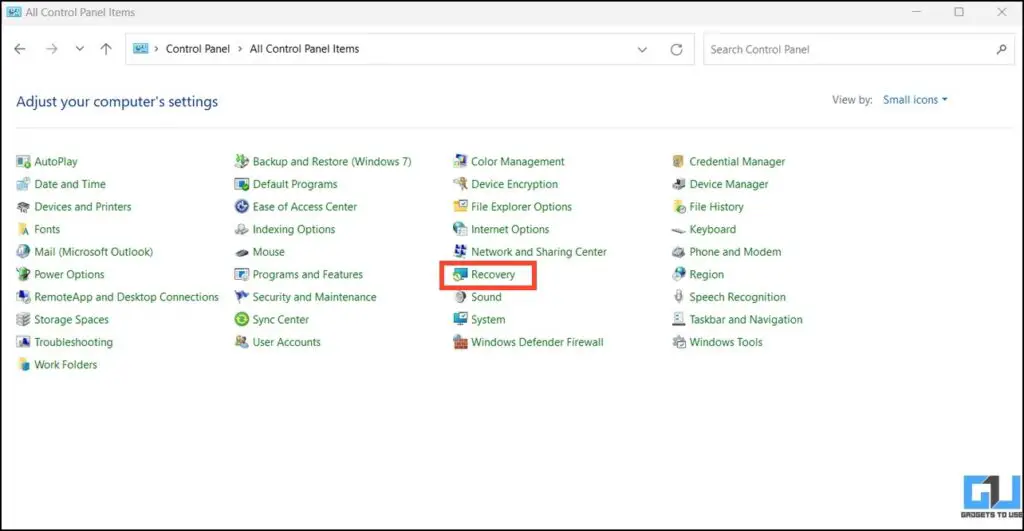Click the Sync Center icon
The image size is (1024, 531).
242,320
